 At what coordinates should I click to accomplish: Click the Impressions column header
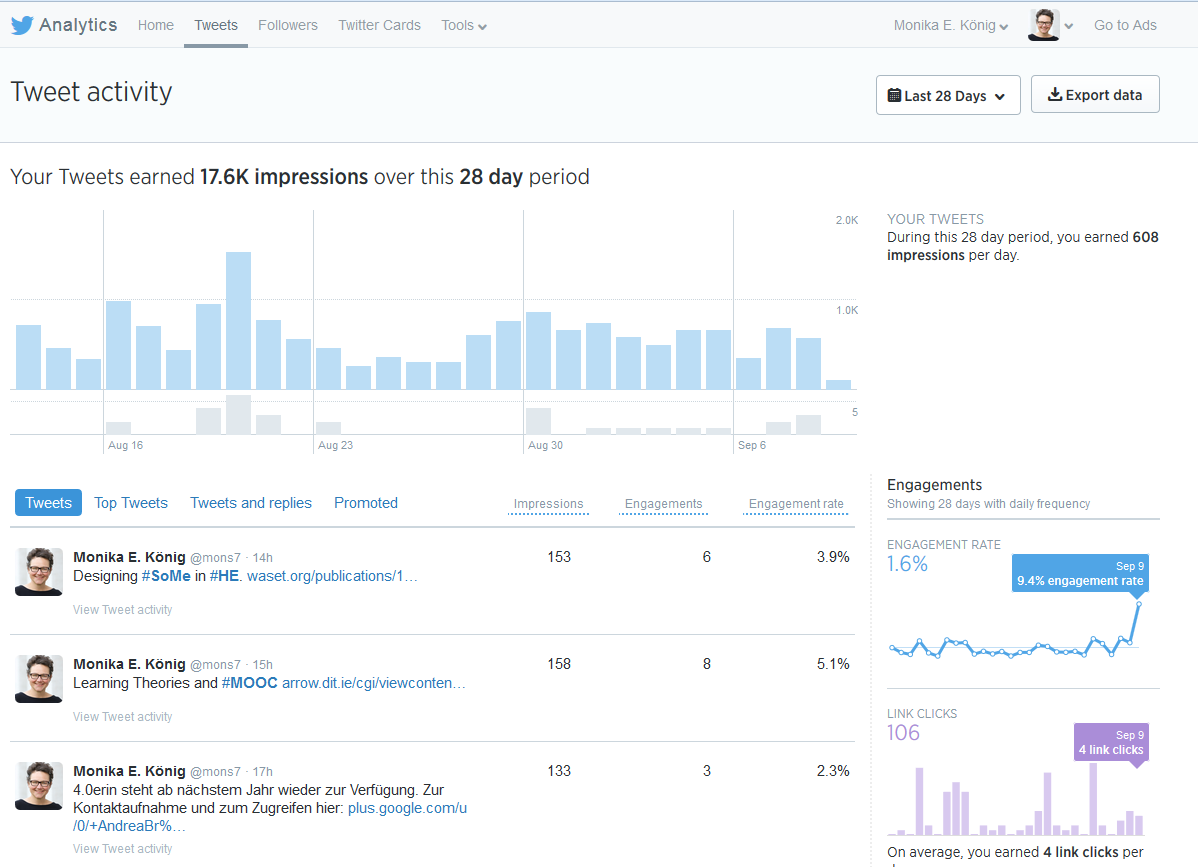tap(548, 504)
